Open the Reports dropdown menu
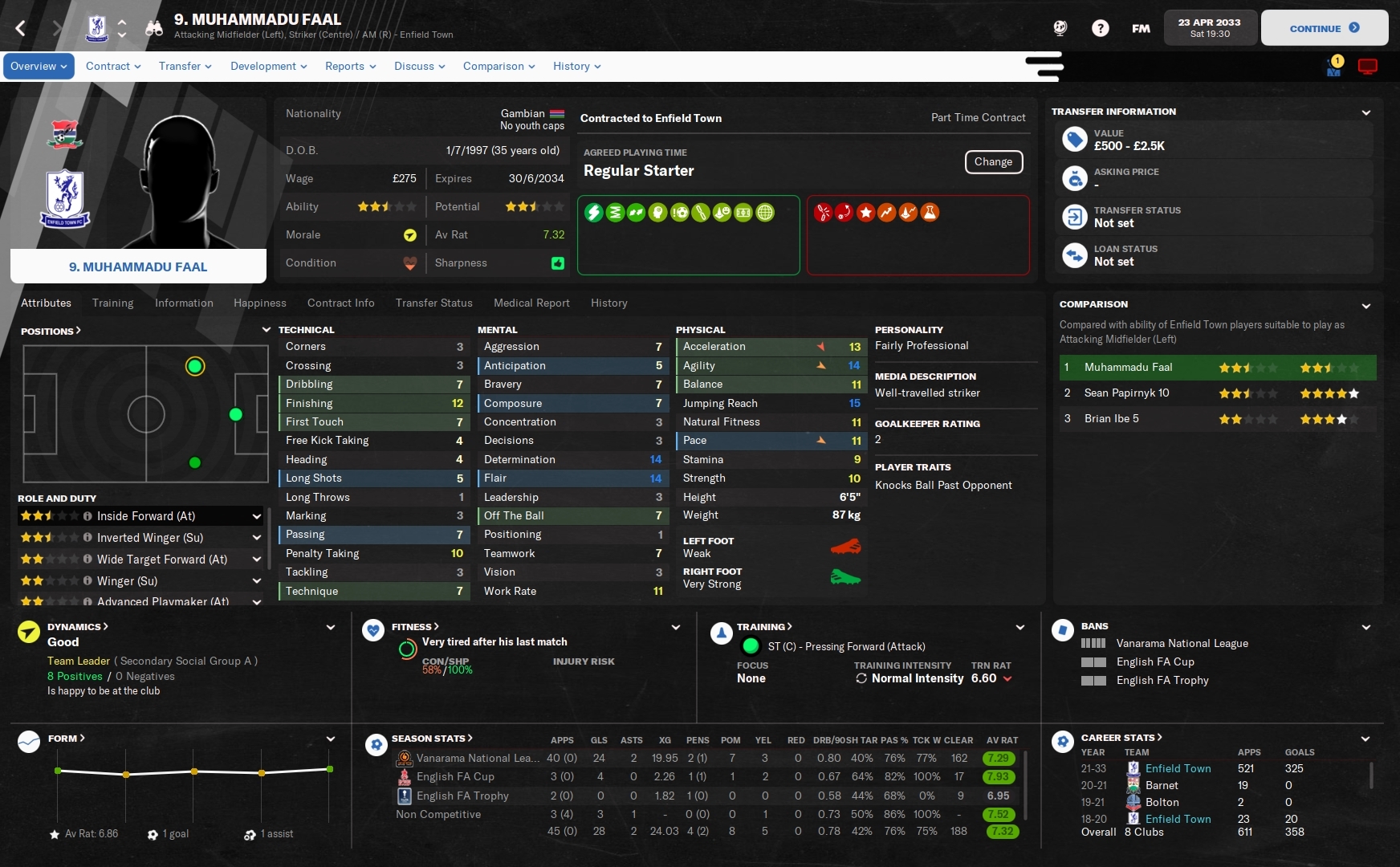The height and width of the screenshot is (867, 1400). pos(351,67)
